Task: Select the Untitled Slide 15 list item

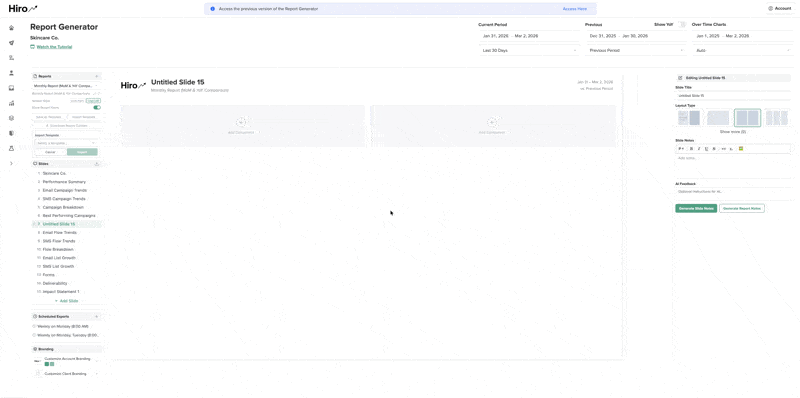Action: click(x=66, y=224)
